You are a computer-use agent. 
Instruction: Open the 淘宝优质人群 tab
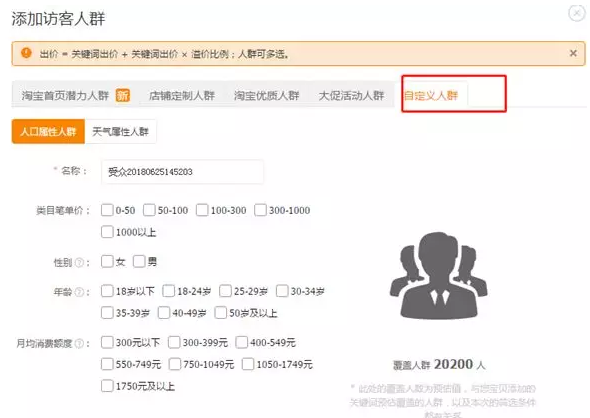point(266,96)
